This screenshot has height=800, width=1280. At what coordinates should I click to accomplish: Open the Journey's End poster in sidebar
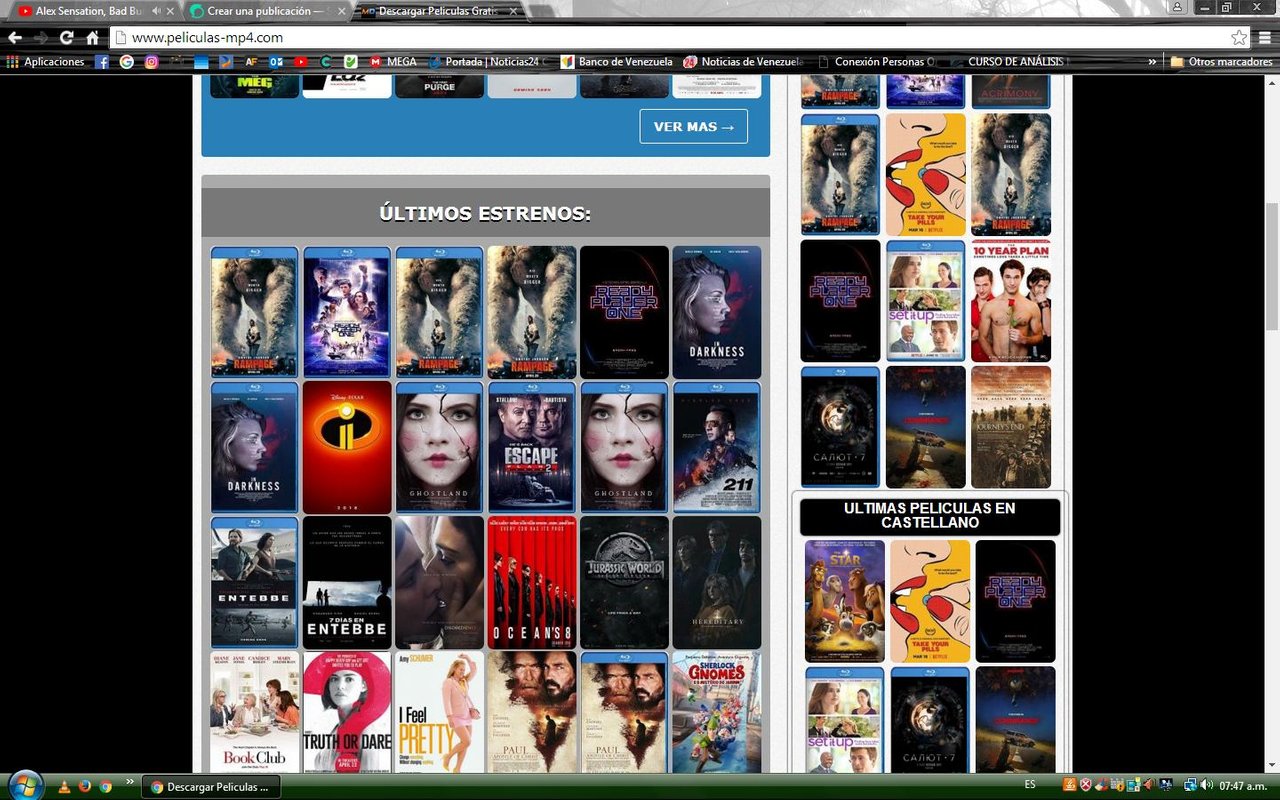click(x=1011, y=427)
